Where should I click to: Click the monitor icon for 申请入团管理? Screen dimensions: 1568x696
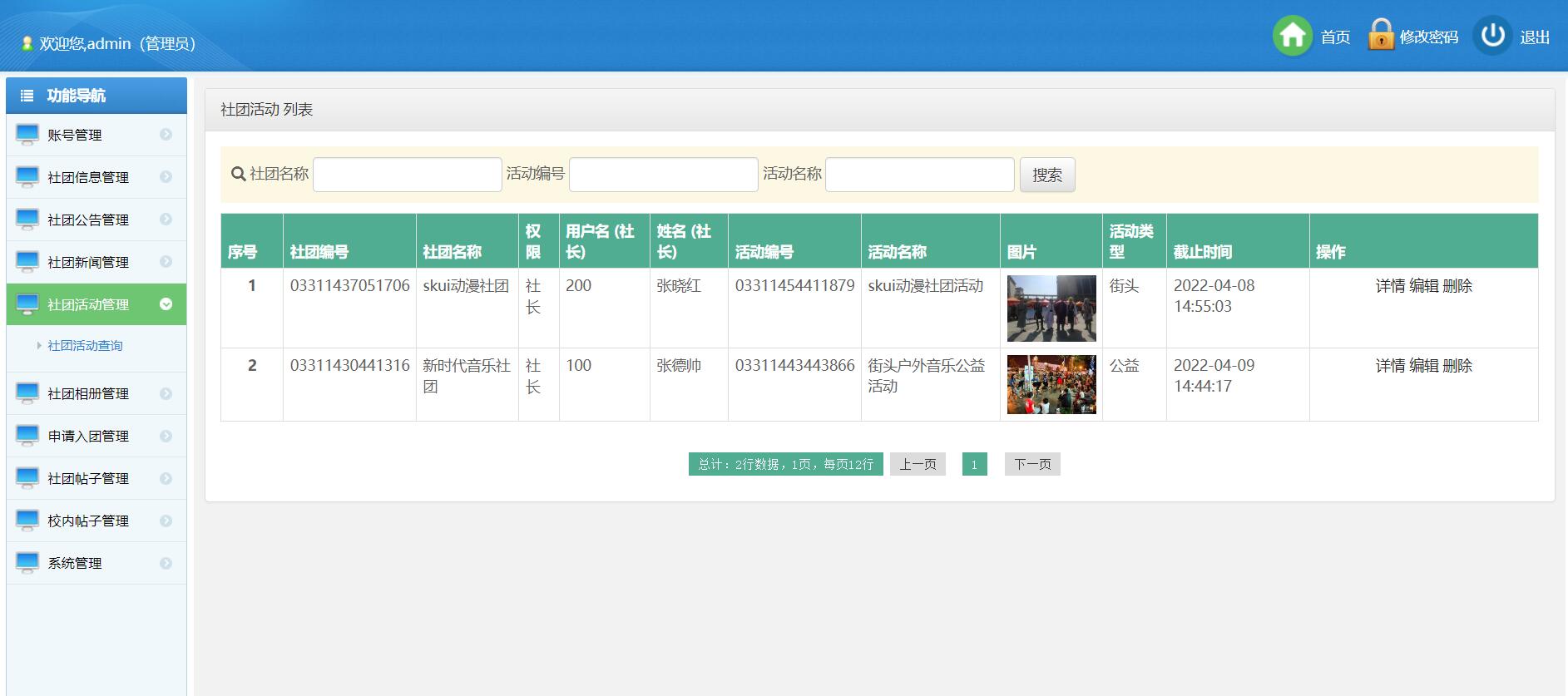[27, 435]
